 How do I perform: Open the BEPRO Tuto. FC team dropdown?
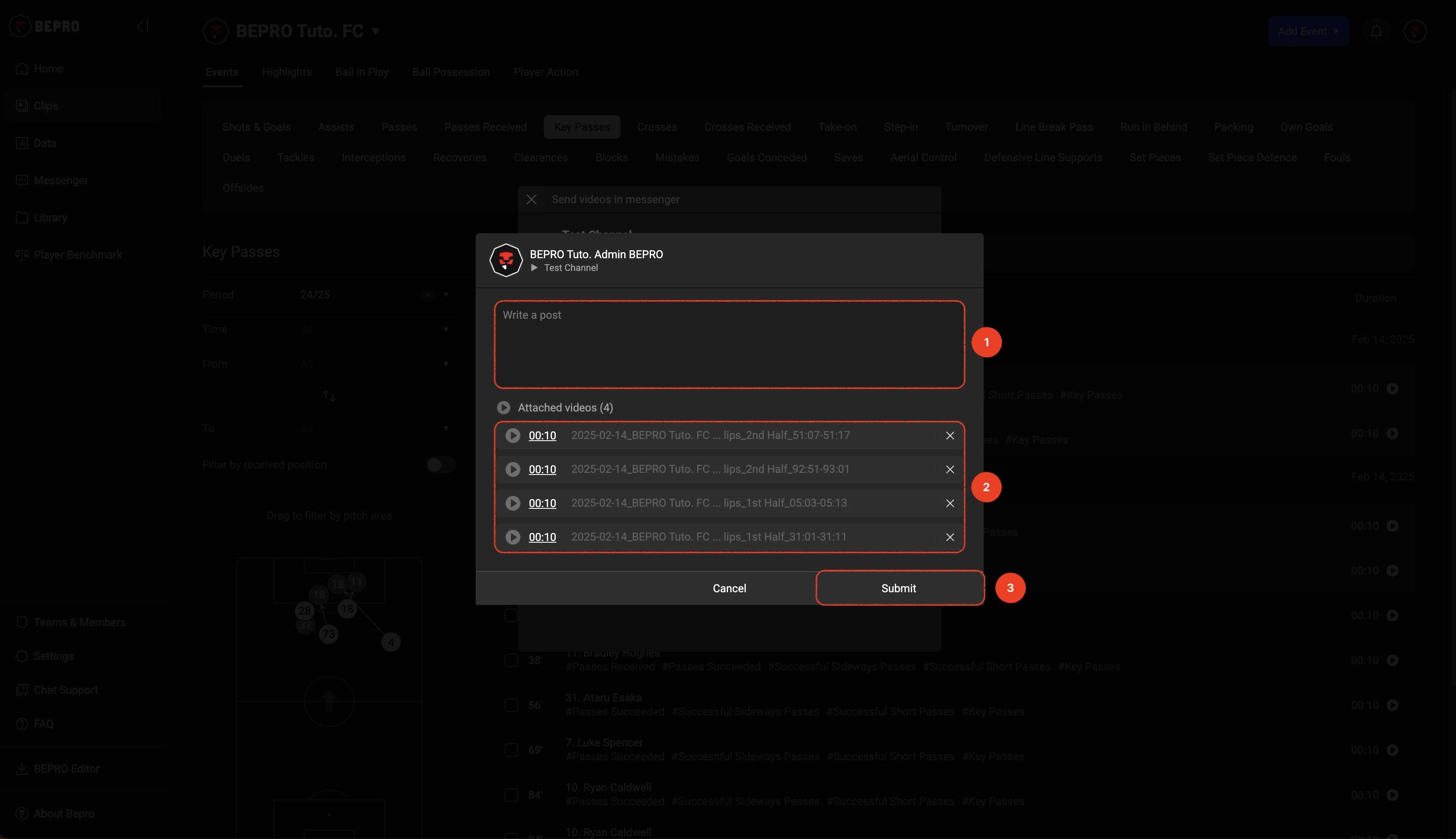[375, 31]
